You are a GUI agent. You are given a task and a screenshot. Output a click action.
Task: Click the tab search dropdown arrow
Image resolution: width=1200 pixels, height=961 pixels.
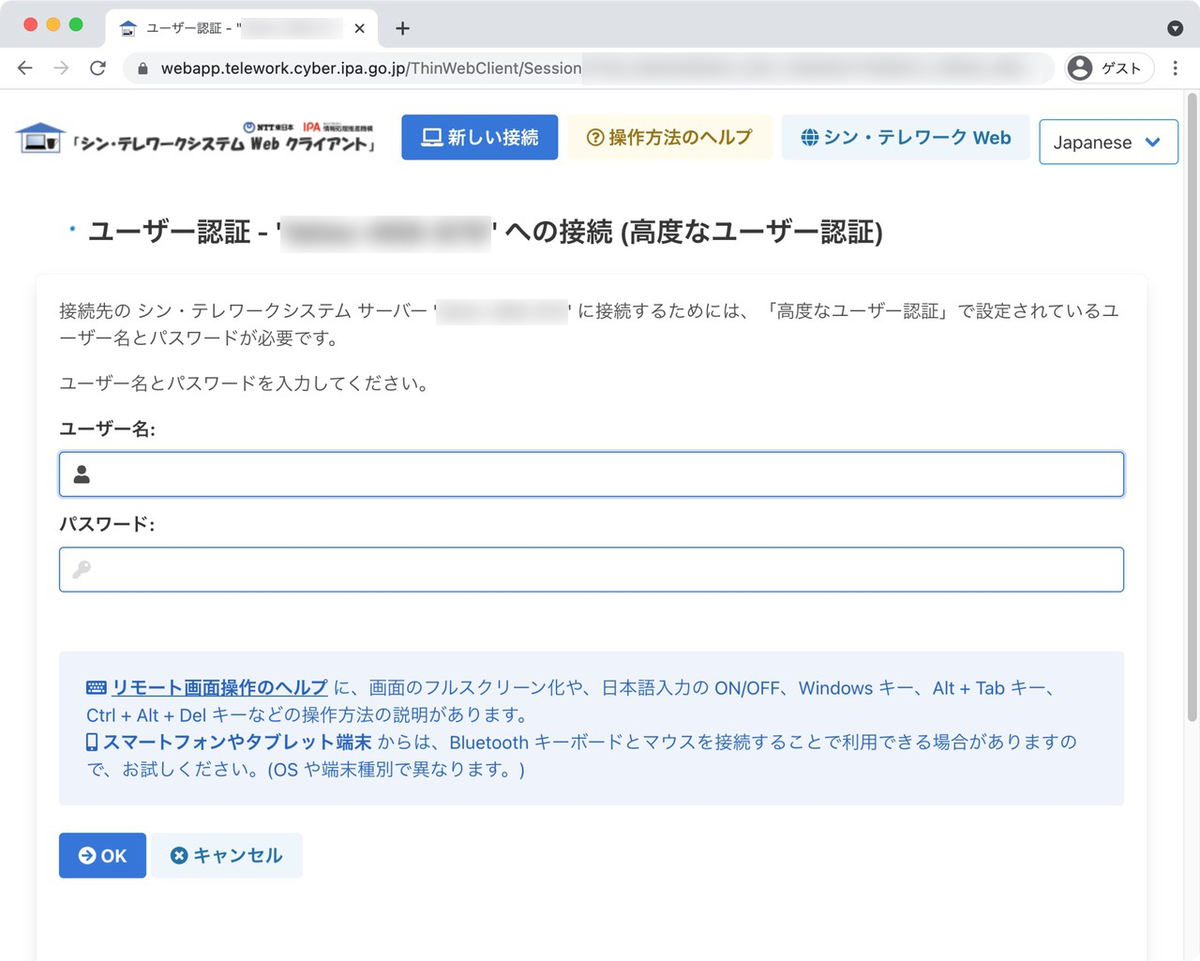tap(1175, 28)
